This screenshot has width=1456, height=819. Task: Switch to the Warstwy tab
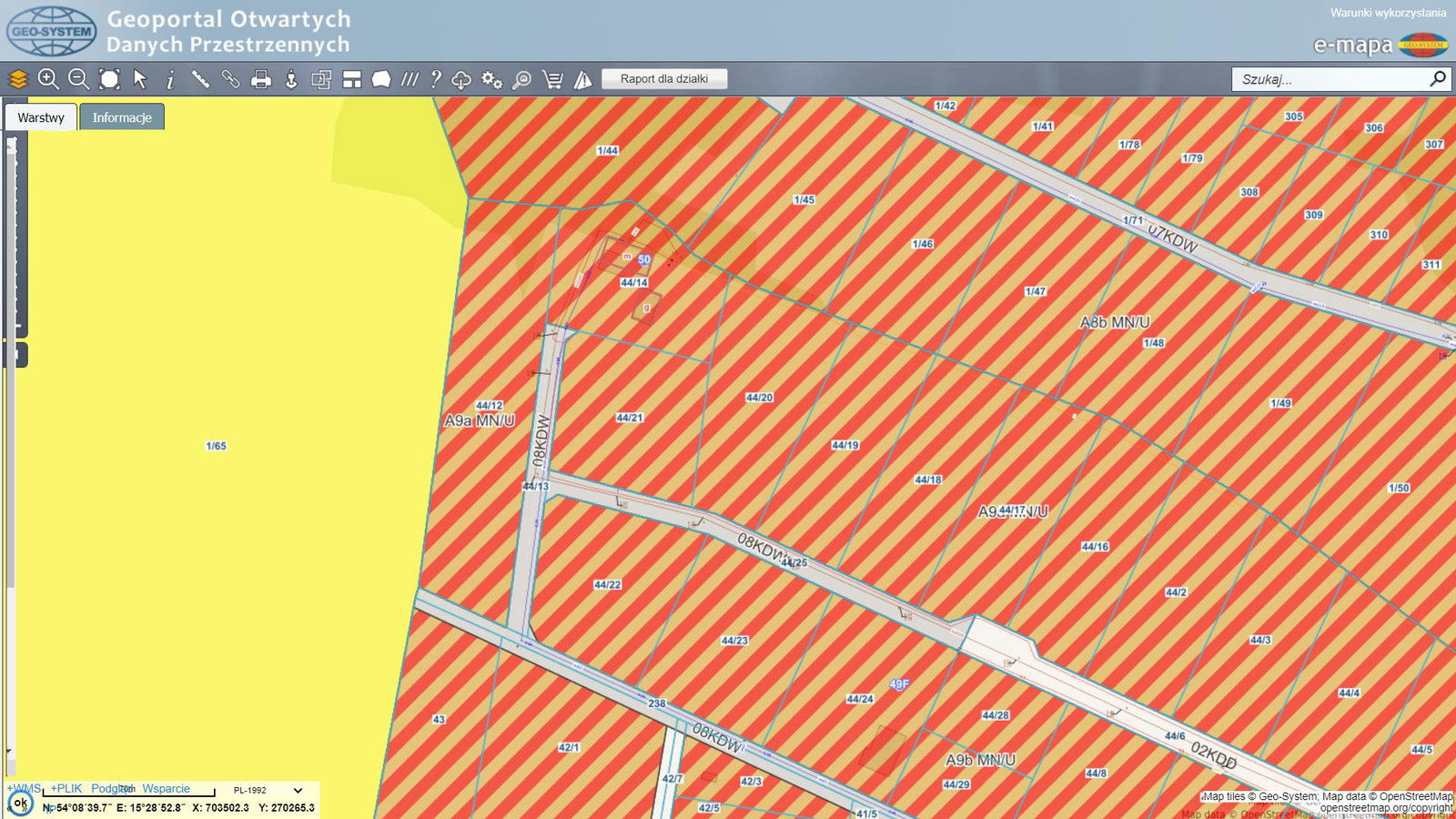[x=41, y=117]
